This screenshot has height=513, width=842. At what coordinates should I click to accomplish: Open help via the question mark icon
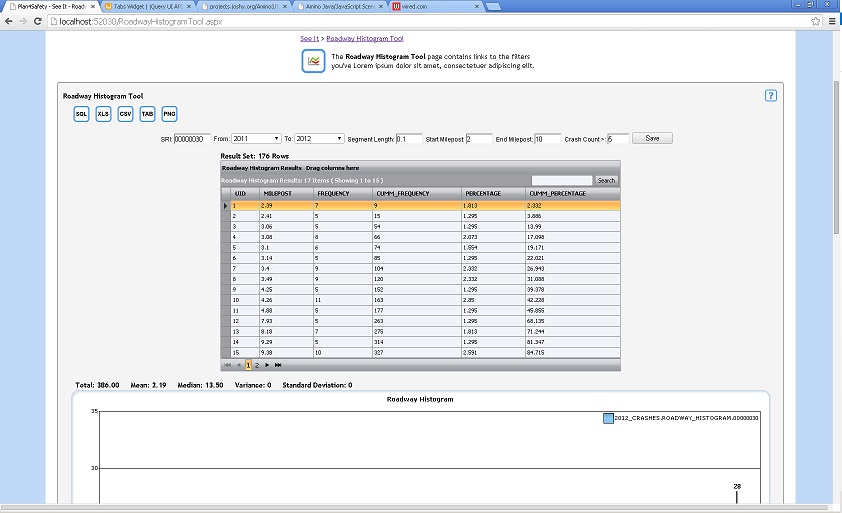coord(771,96)
